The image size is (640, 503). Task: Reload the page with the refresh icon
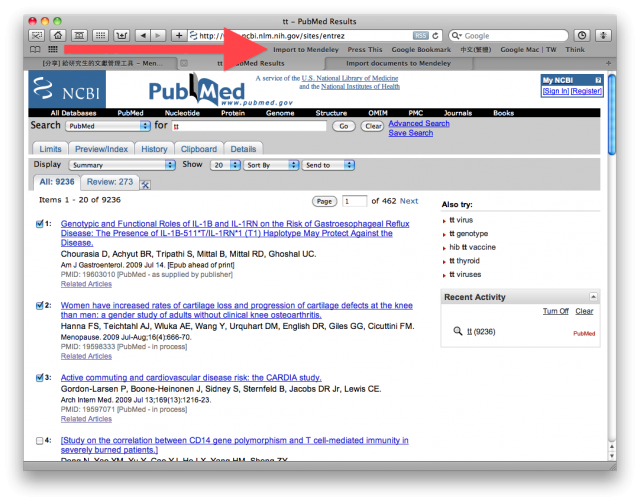[436, 36]
